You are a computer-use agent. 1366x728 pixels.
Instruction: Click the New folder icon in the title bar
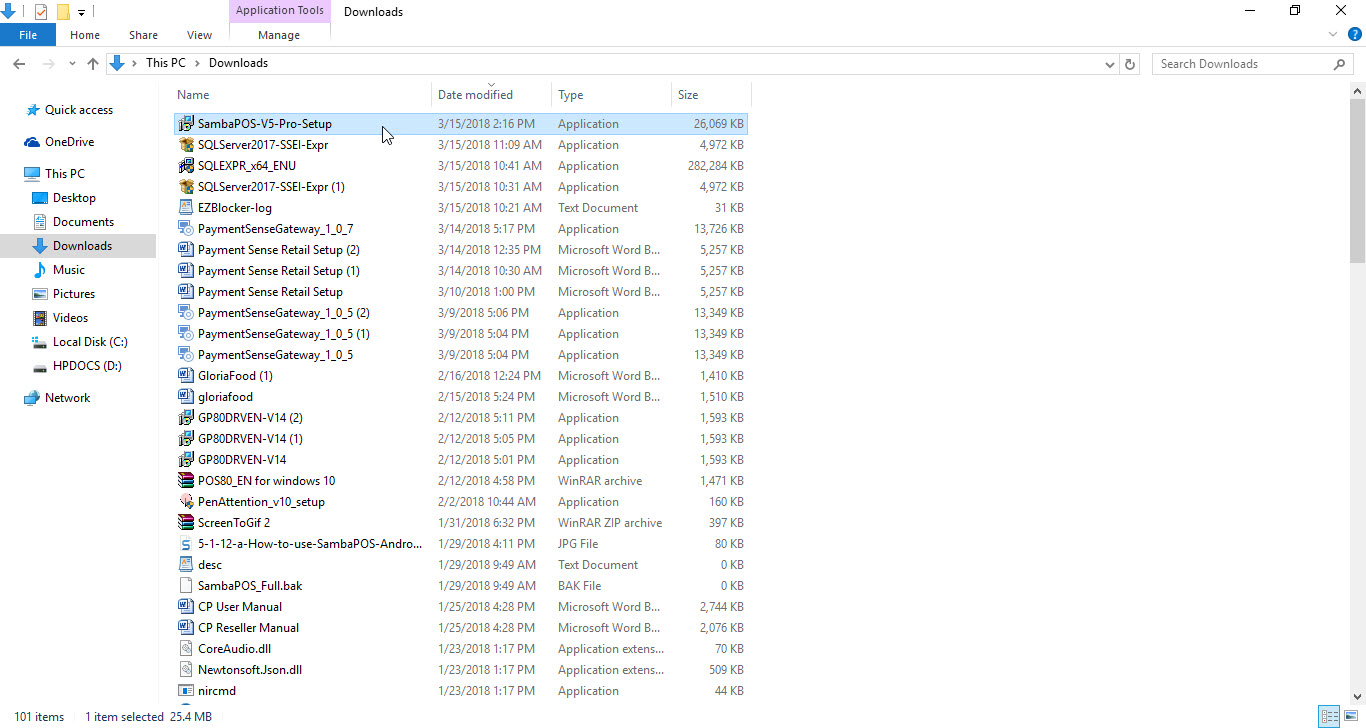coord(63,12)
